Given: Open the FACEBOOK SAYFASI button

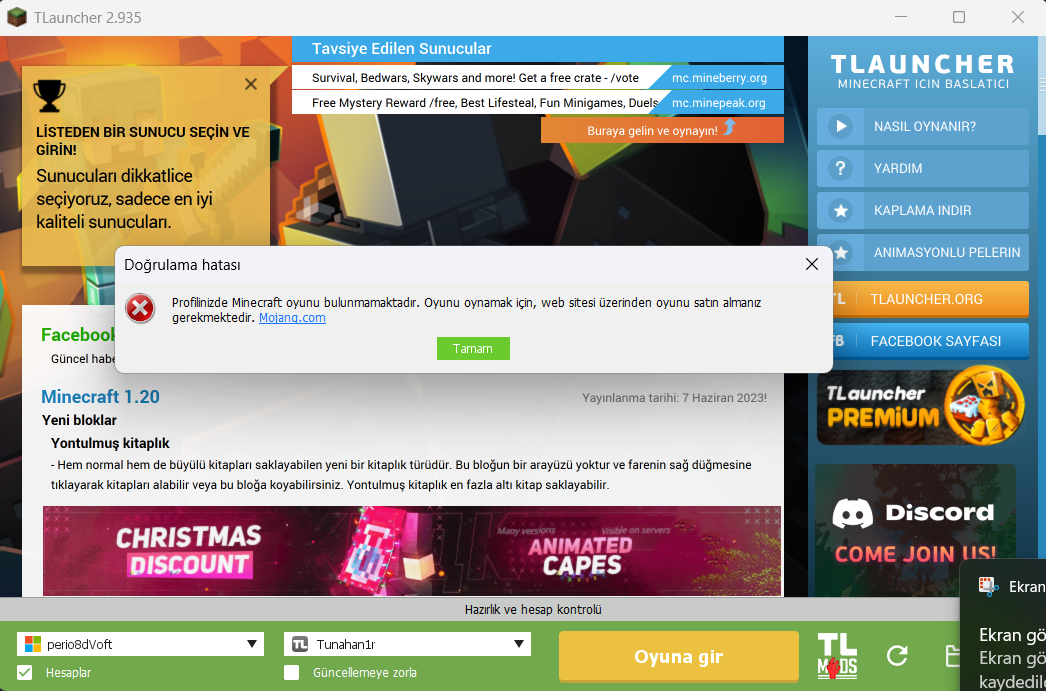Looking at the screenshot, I should 931,341.
